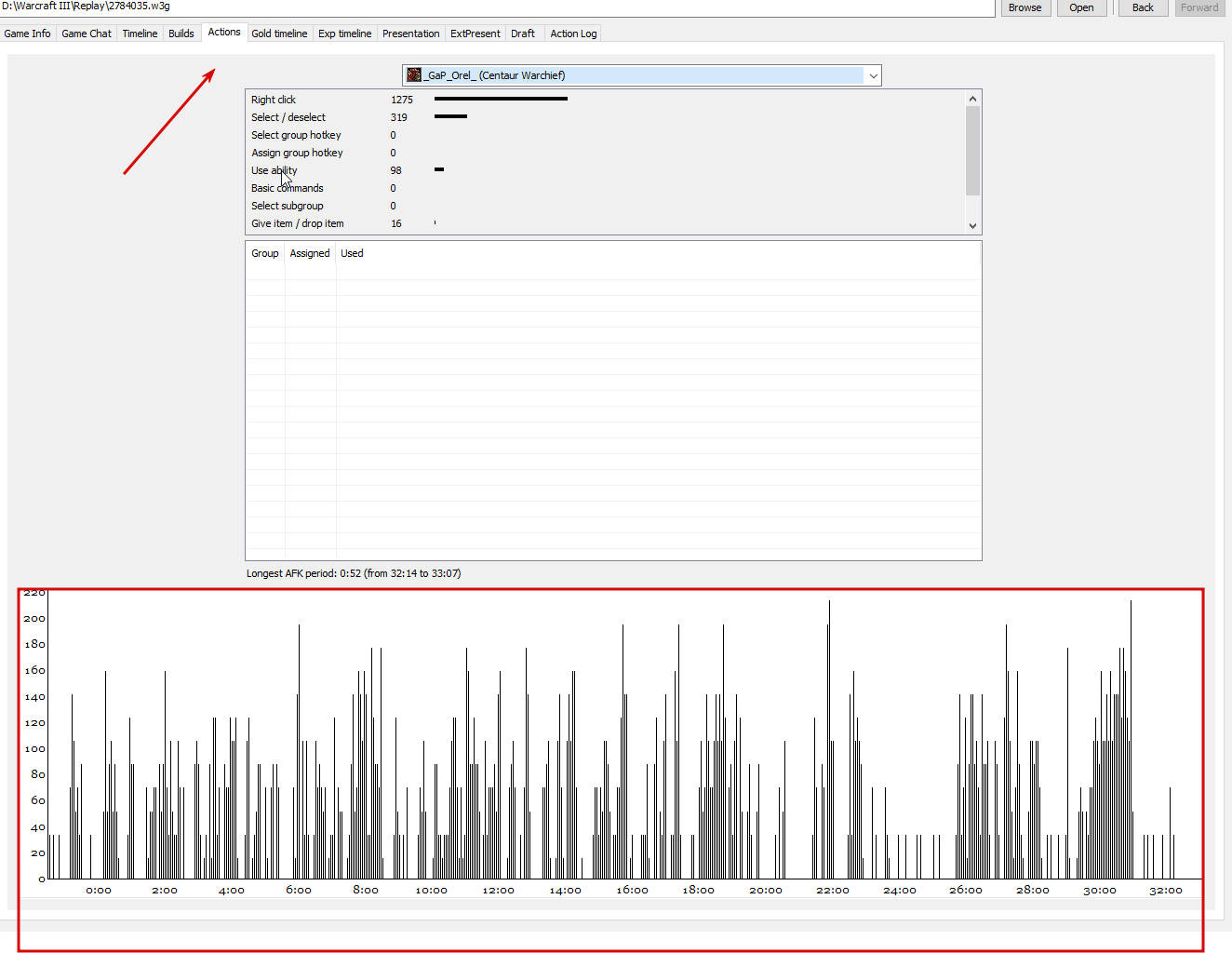Screen dimensions: 1232x953
Task: Click the 200 value on the chart axis
Action: [x=34, y=618]
